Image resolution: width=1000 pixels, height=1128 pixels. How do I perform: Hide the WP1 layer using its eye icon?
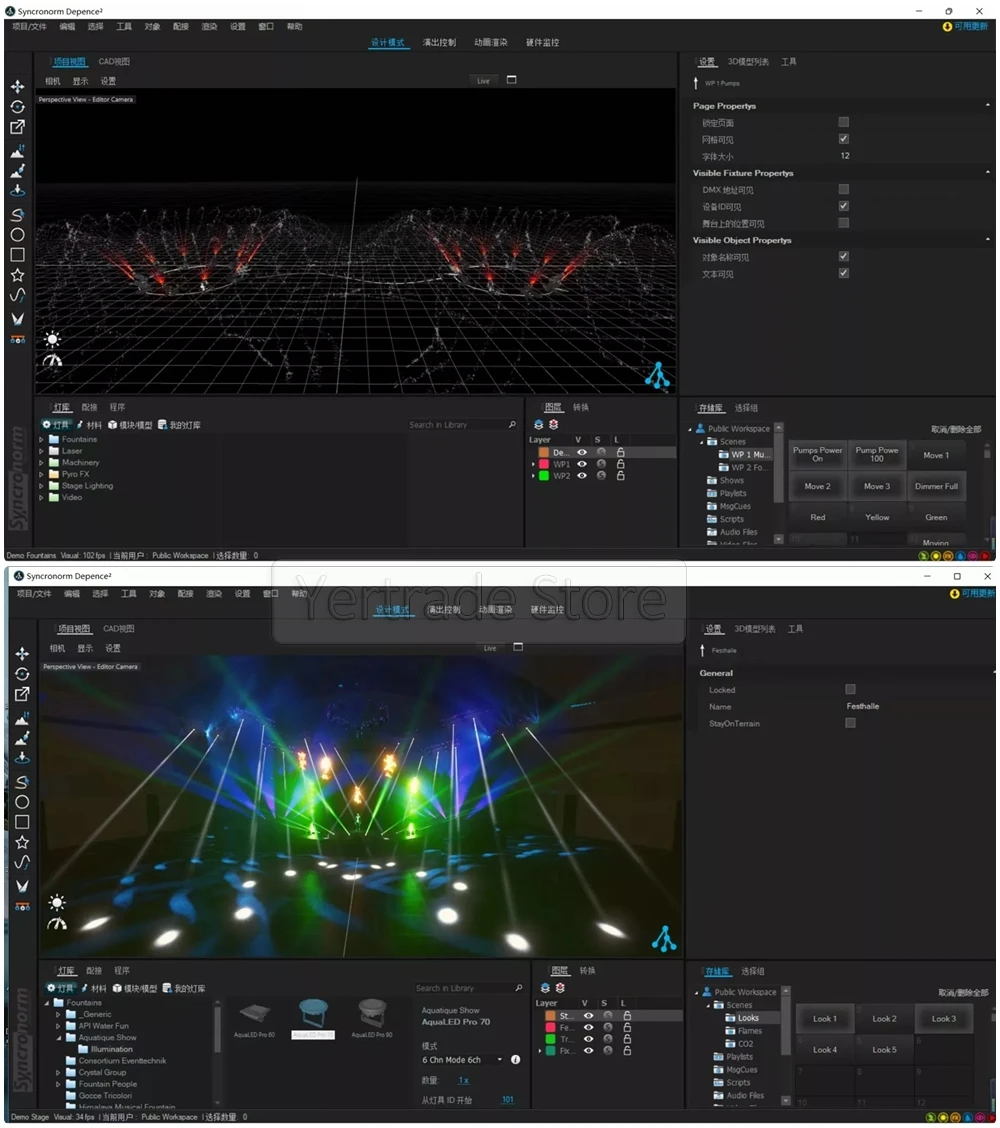click(582, 464)
